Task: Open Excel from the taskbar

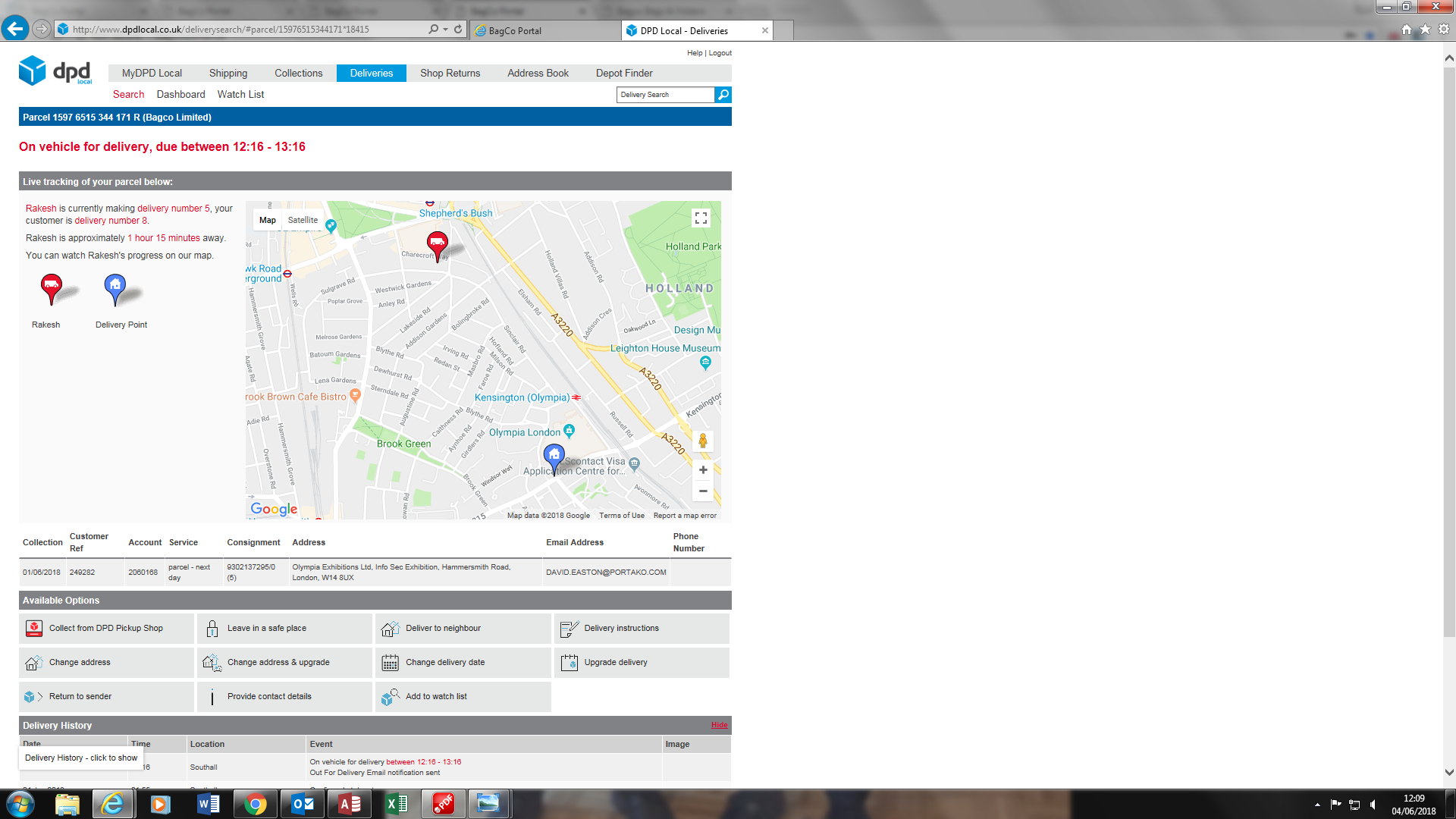Action: tap(396, 804)
